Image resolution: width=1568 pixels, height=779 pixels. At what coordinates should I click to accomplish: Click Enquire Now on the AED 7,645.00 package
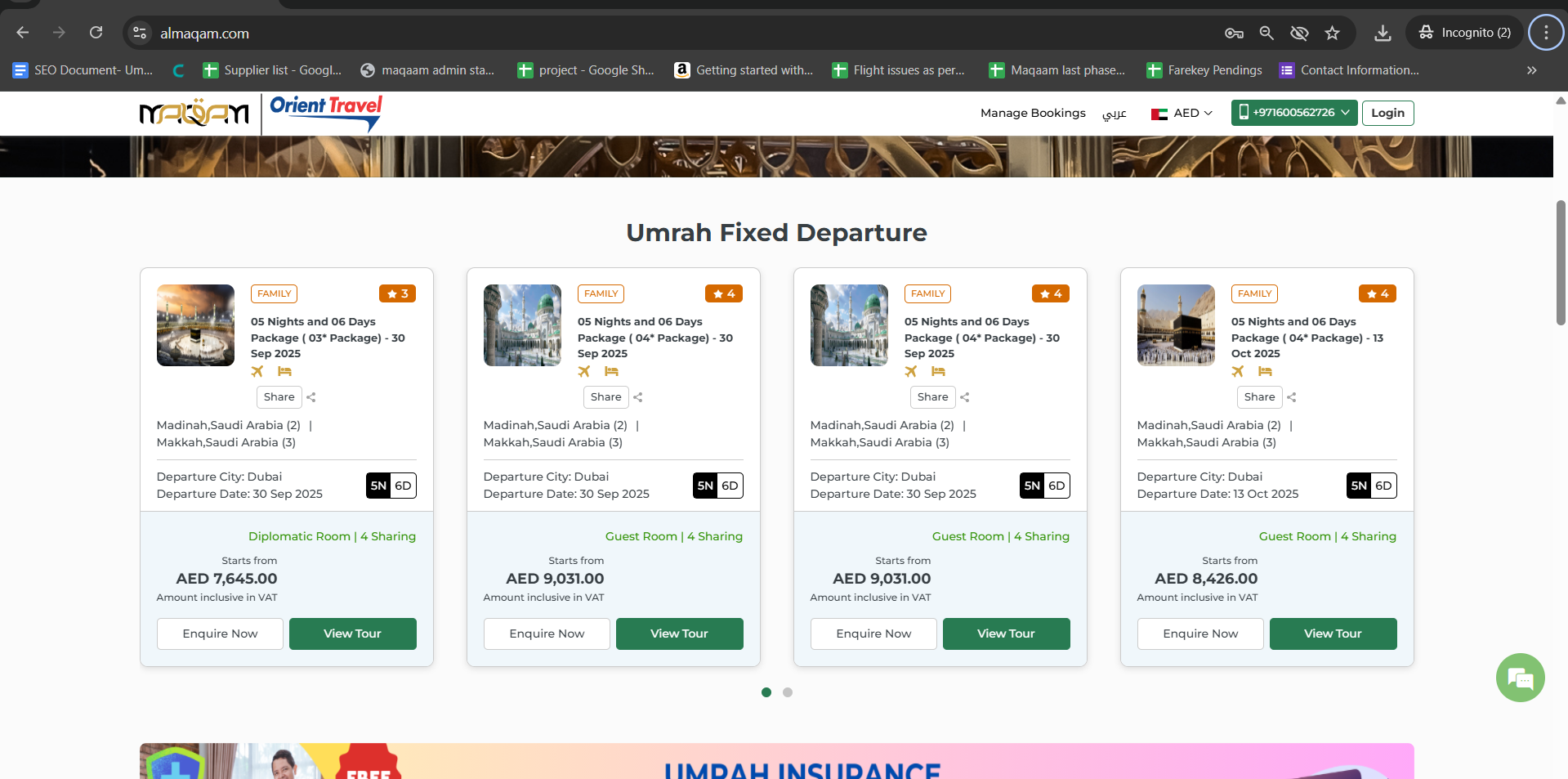[x=220, y=633]
